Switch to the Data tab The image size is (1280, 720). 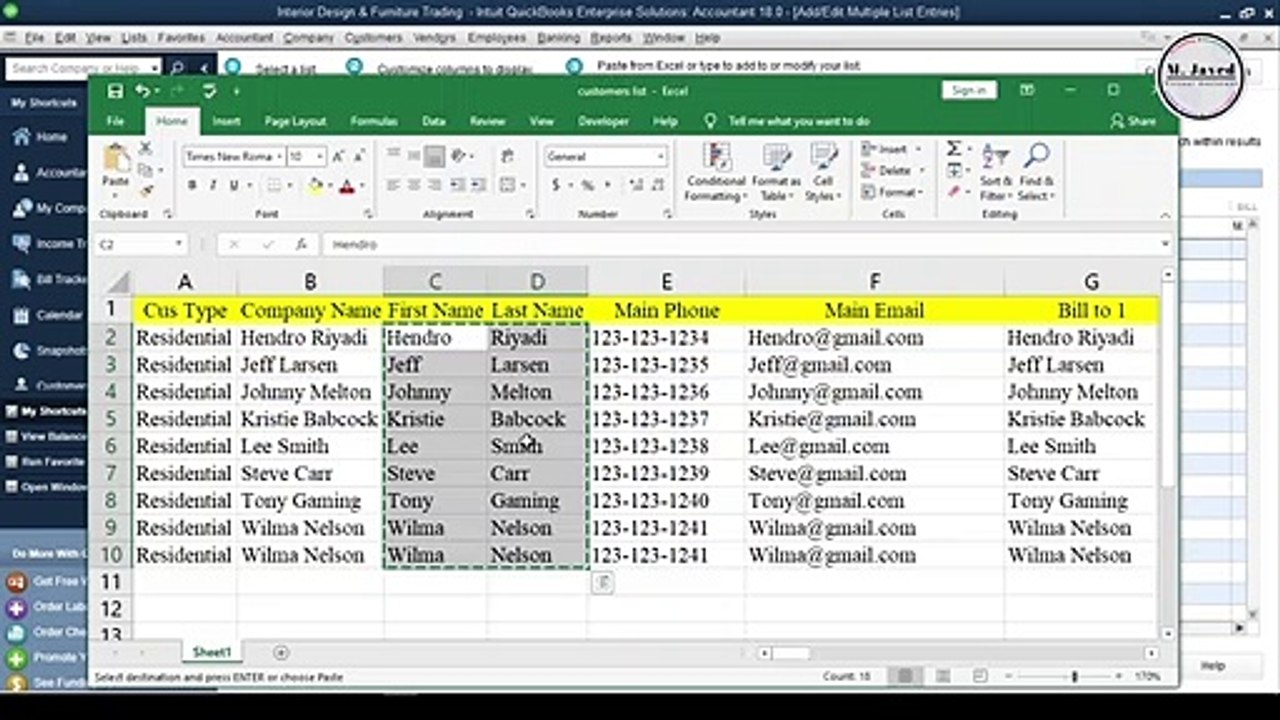(434, 121)
